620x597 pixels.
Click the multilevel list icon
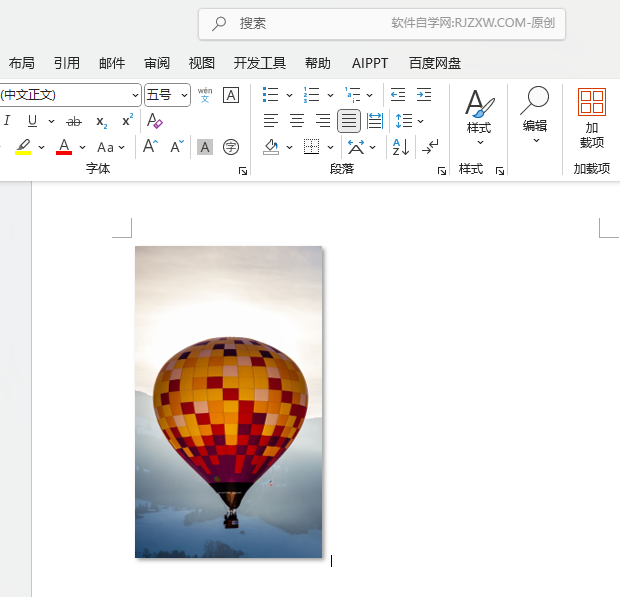tap(352, 95)
